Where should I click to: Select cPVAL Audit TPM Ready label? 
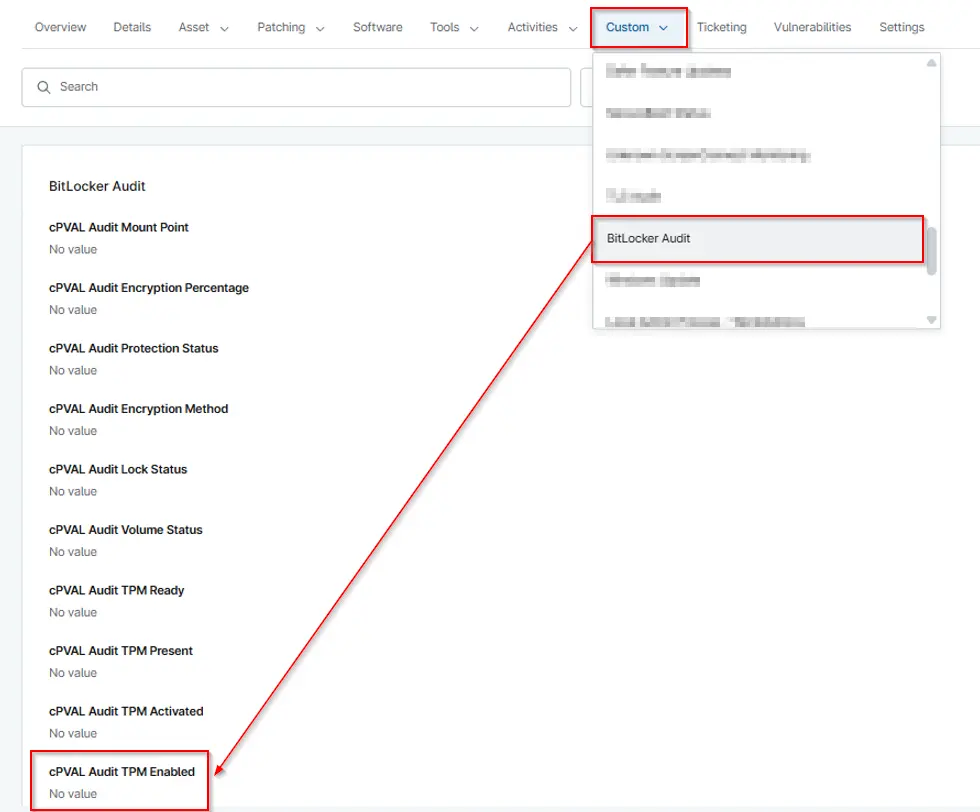tap(116, 591)
